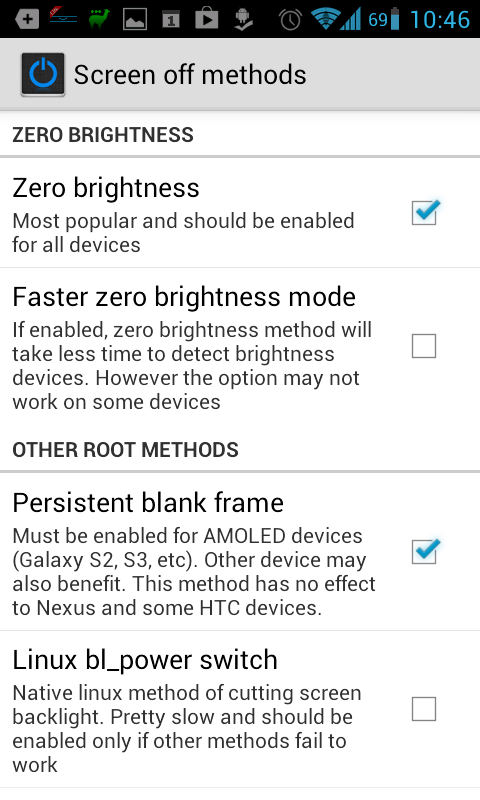
Task: Tap the 10:46 clock in status bar
Action: (439, 19)
